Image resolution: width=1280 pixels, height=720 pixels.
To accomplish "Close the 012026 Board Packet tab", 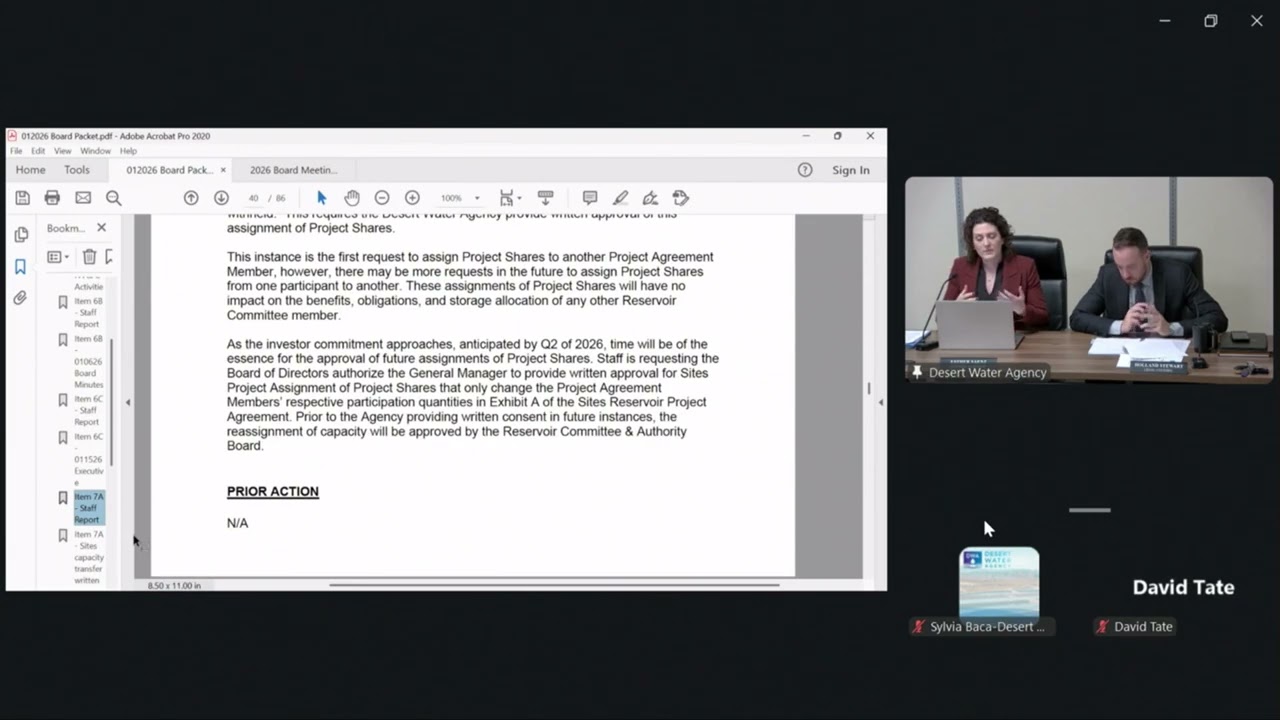I will (x=223, y=170).
